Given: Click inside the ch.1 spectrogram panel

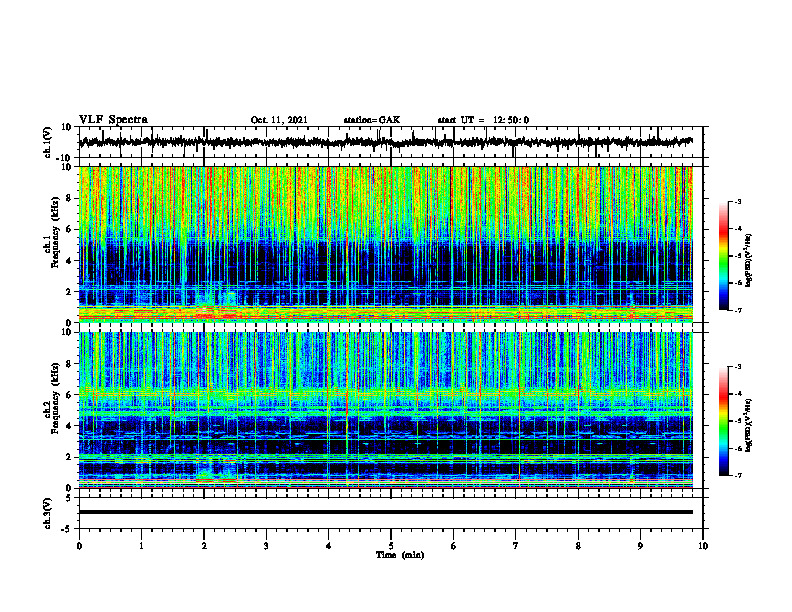Looking at the screenshot, I should [385, 244].
